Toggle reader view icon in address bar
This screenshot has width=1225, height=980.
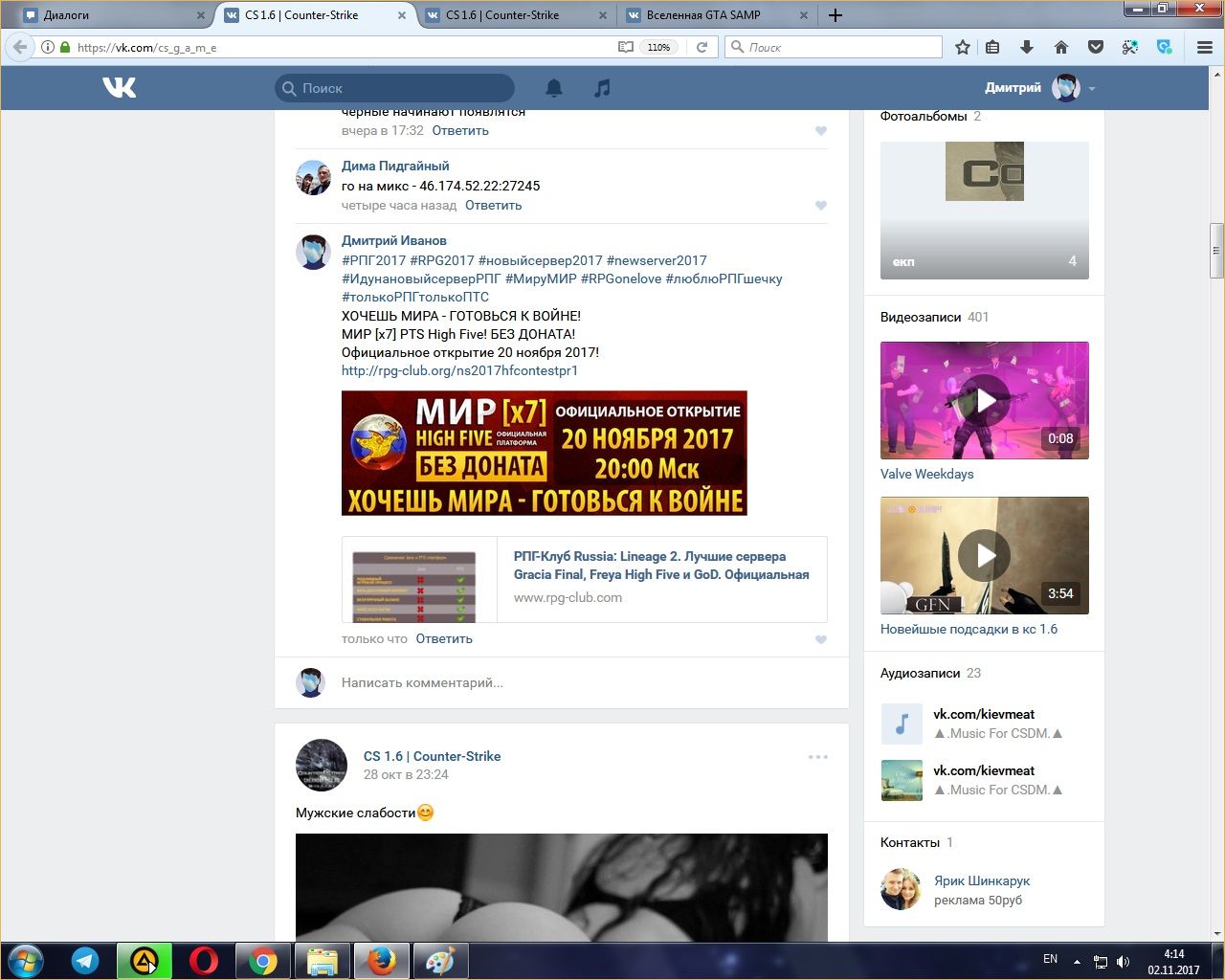626,47
